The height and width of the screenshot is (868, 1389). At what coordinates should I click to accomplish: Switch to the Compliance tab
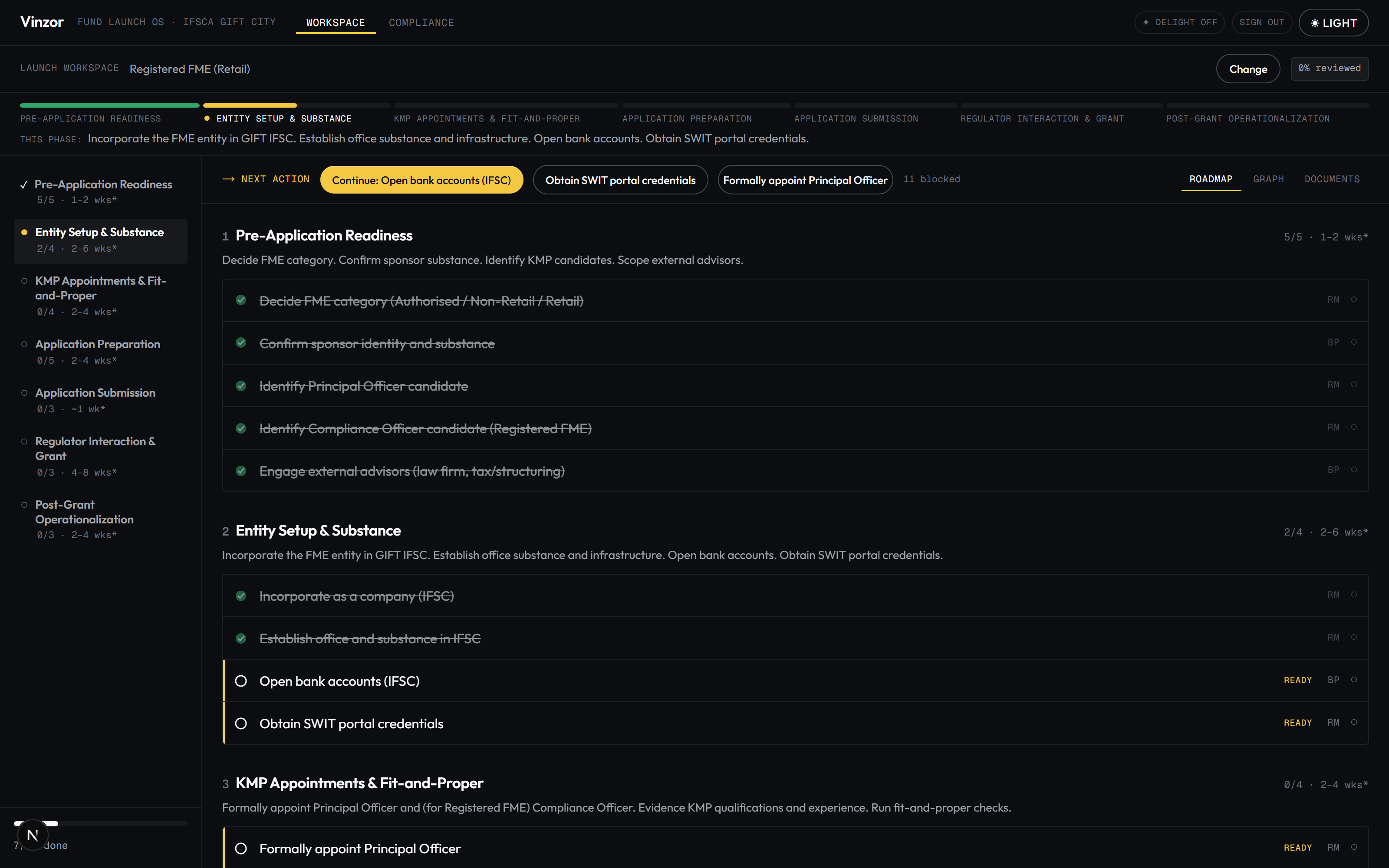coord(421,23)
